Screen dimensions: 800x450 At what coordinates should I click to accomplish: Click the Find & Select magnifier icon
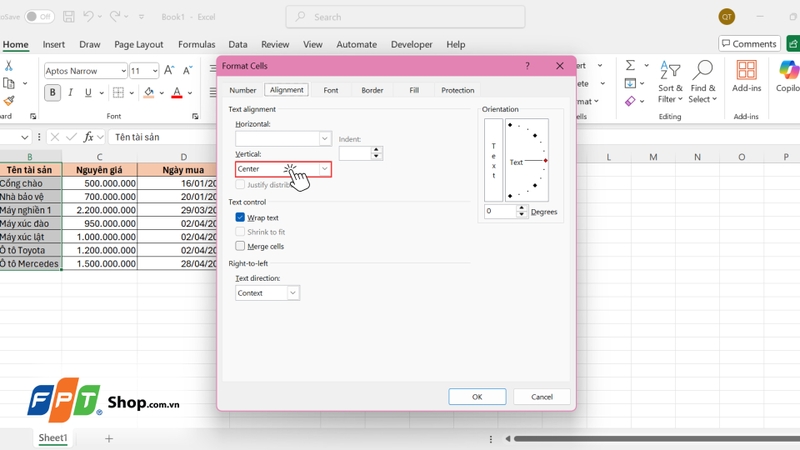pos(703,69)
